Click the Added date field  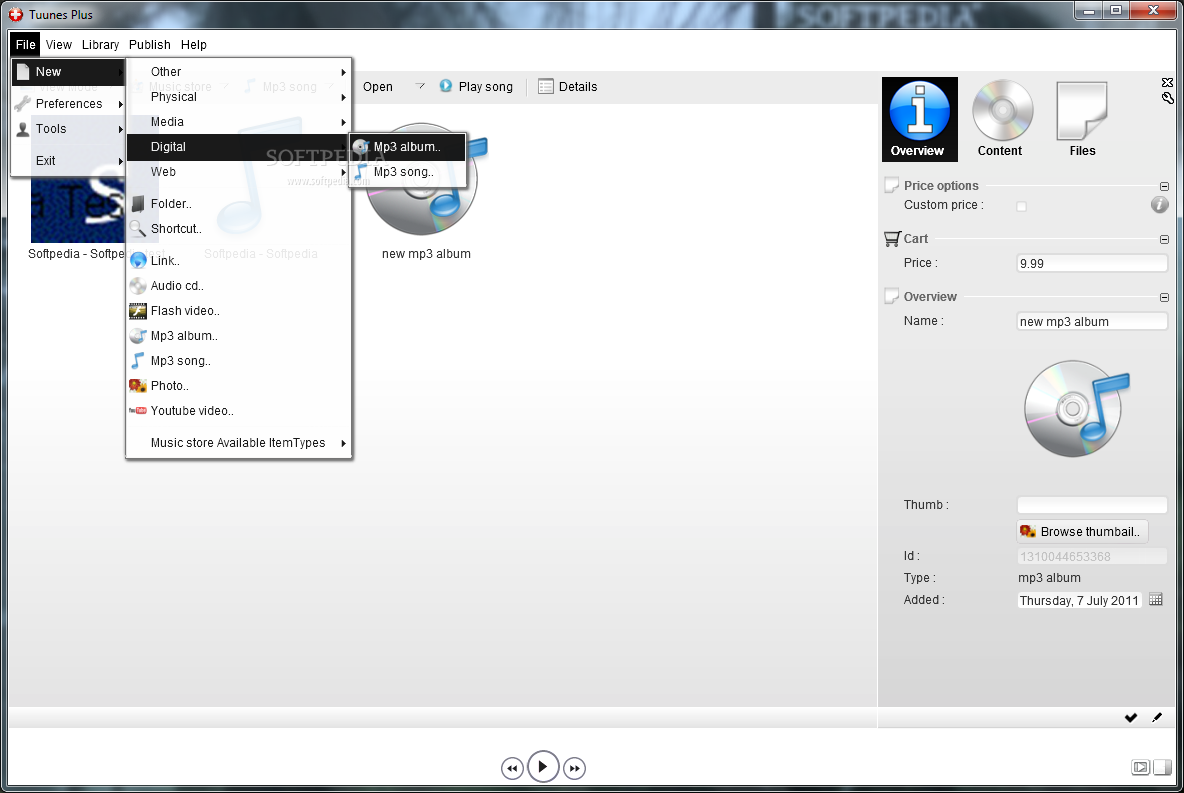[1079, 600]
